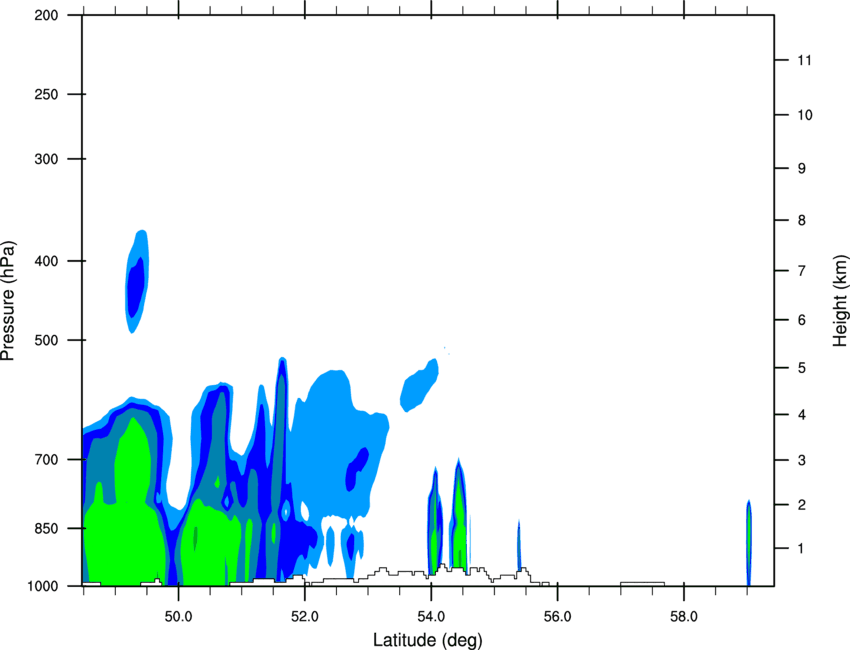The image size is (850, 650).
Task: Click the 54.0 latitude tick label
Action: [x=431, y=617]
